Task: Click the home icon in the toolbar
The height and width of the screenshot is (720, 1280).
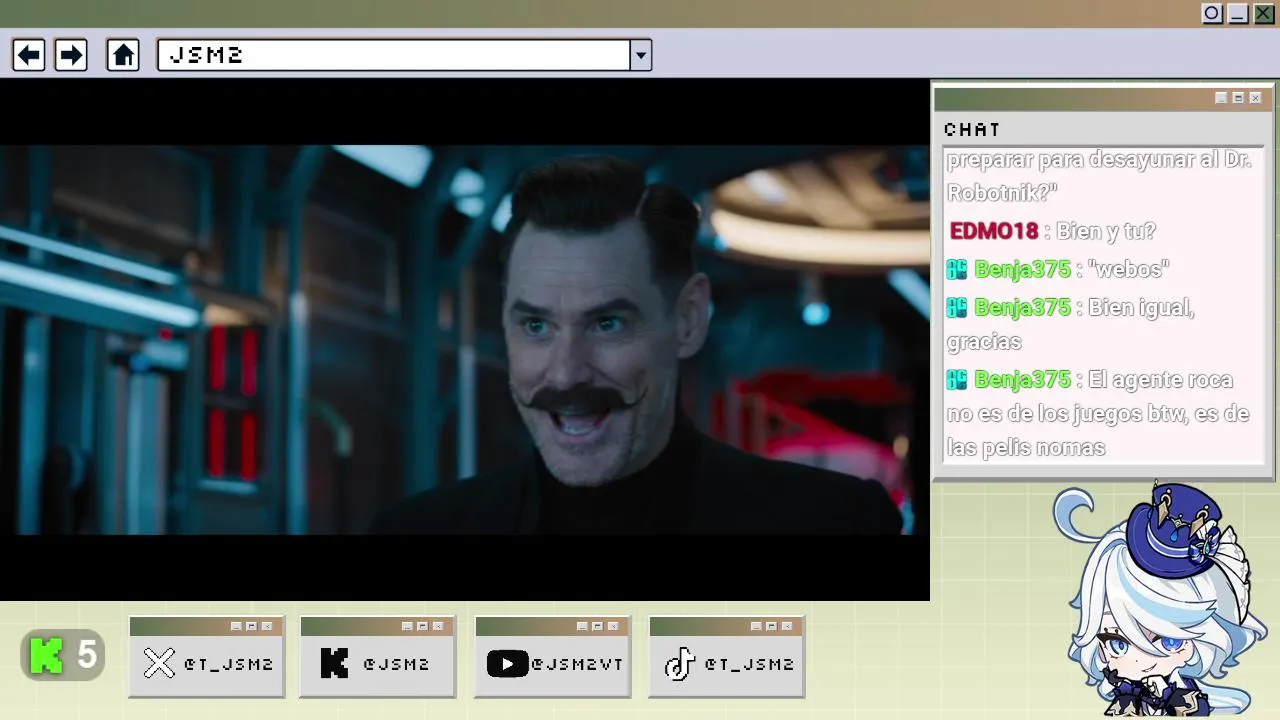Action: (x=123, y=55)
